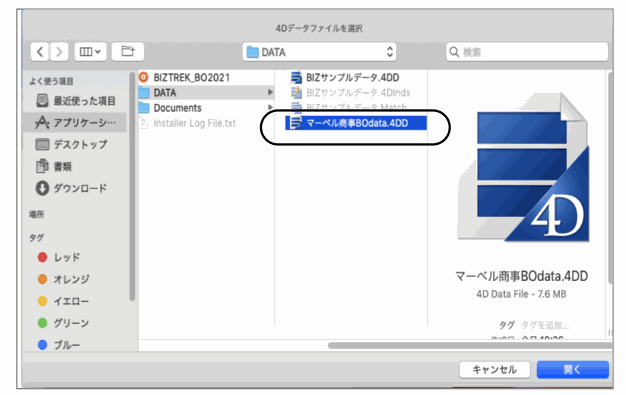Click the DATA folder icon in path popup
This screenshot has height=395, width=626.
tap(252, 52)
